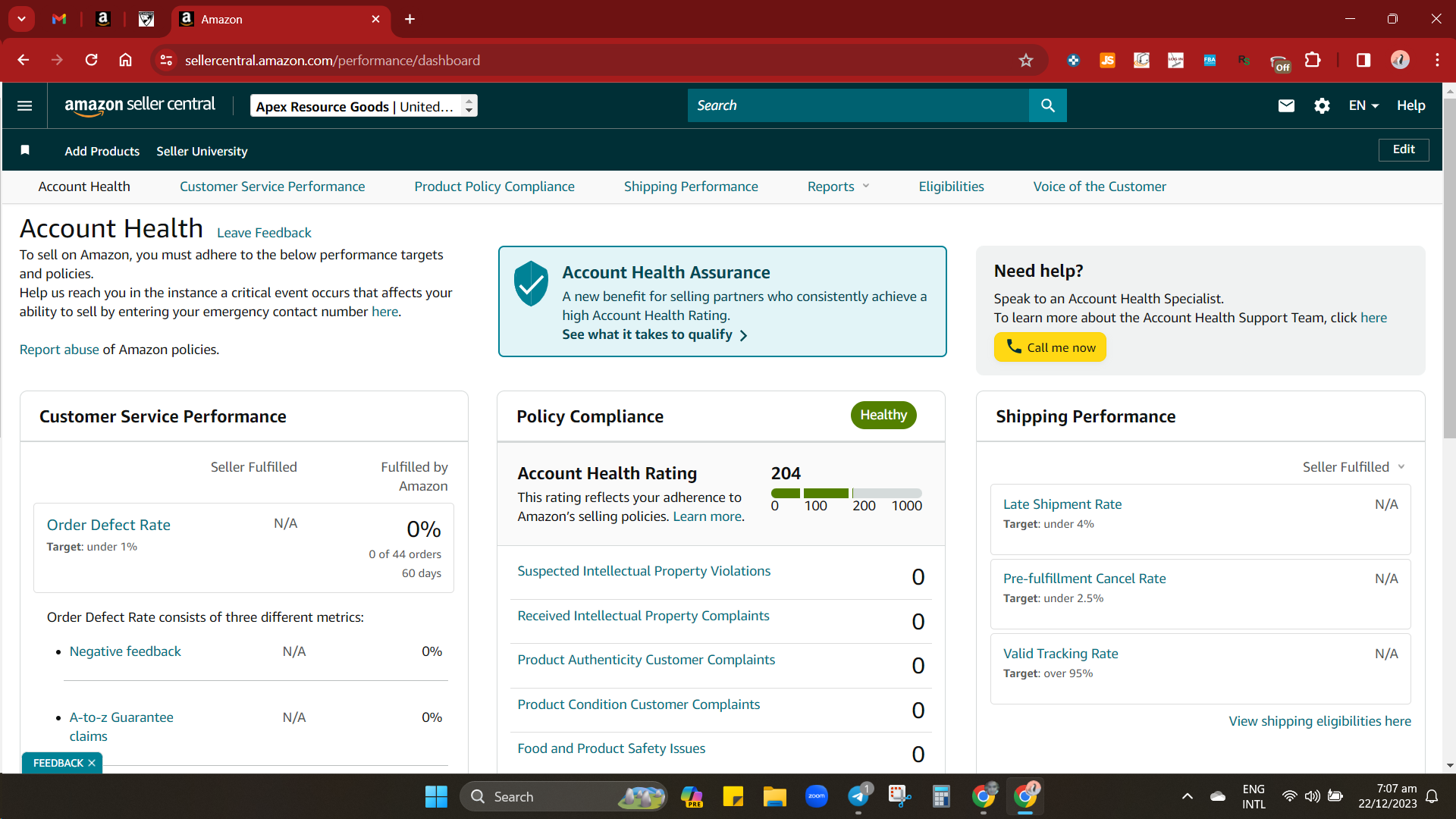1456x819 pixels.
Task: Open Zoom from the taskbar
Action: point(816,796)
